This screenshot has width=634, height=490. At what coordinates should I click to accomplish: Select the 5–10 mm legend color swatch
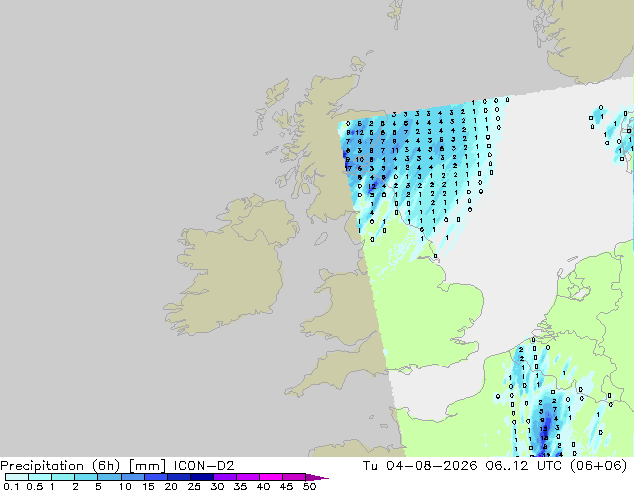(109, 477)
